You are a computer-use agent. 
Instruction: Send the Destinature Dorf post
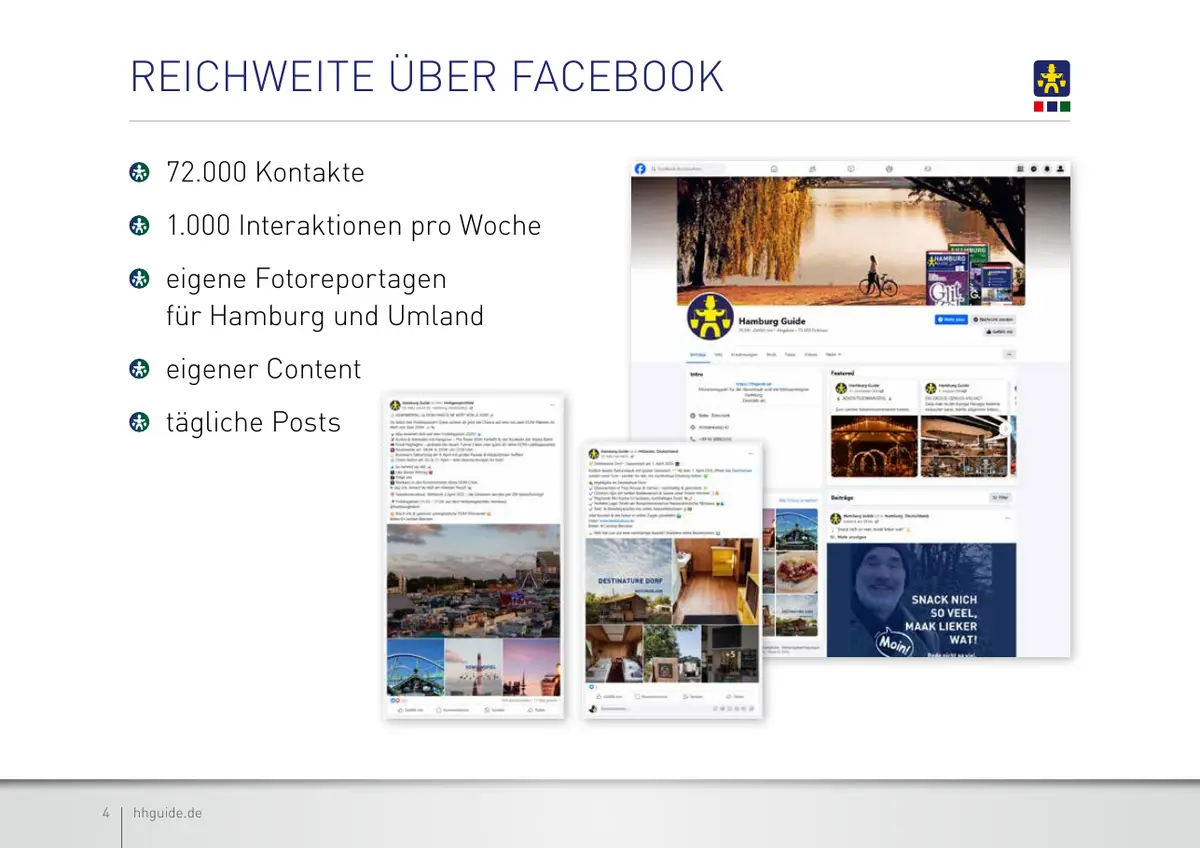691,697
